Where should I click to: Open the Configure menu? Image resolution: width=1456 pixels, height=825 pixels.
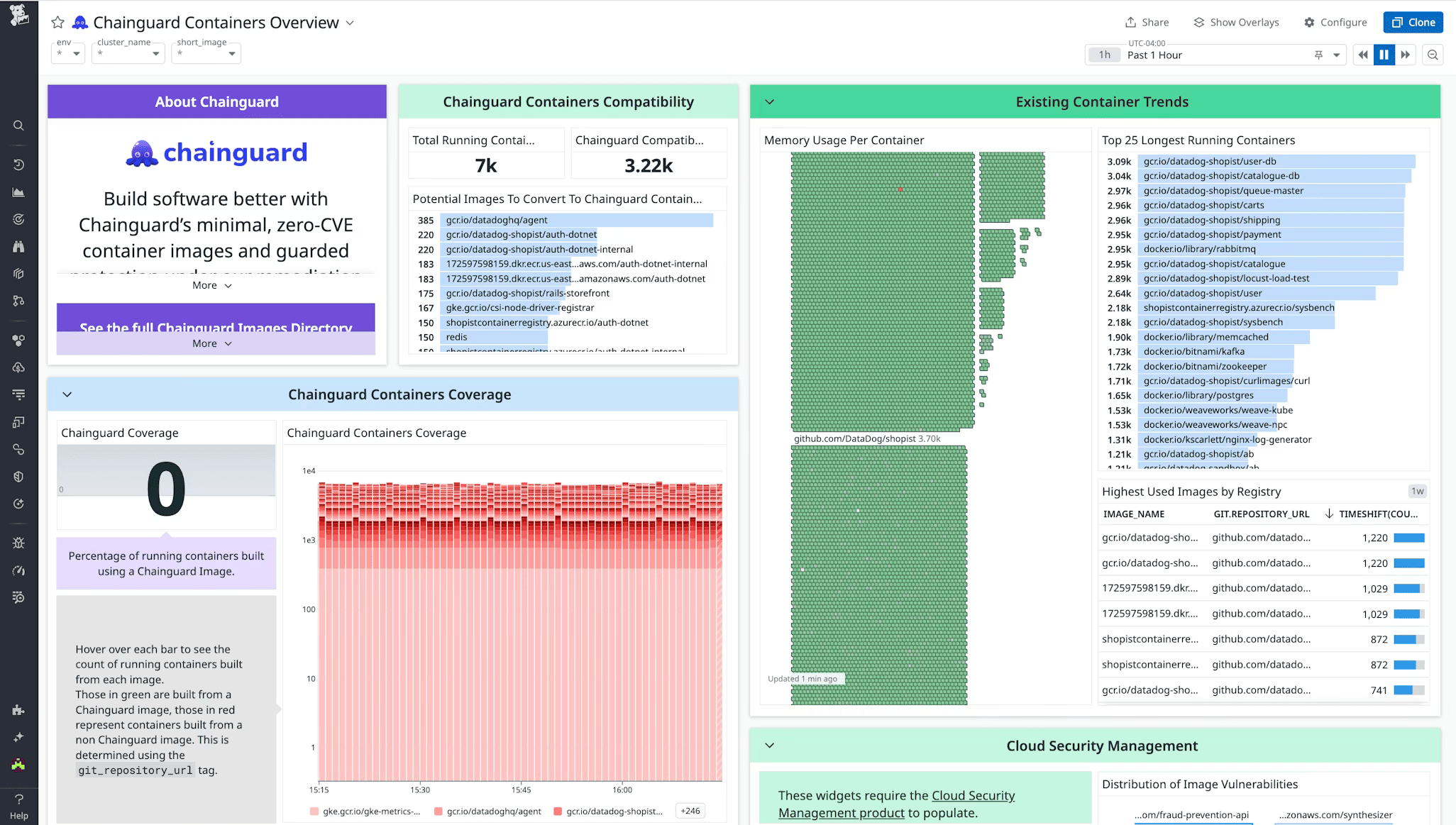pos(1335,22)
